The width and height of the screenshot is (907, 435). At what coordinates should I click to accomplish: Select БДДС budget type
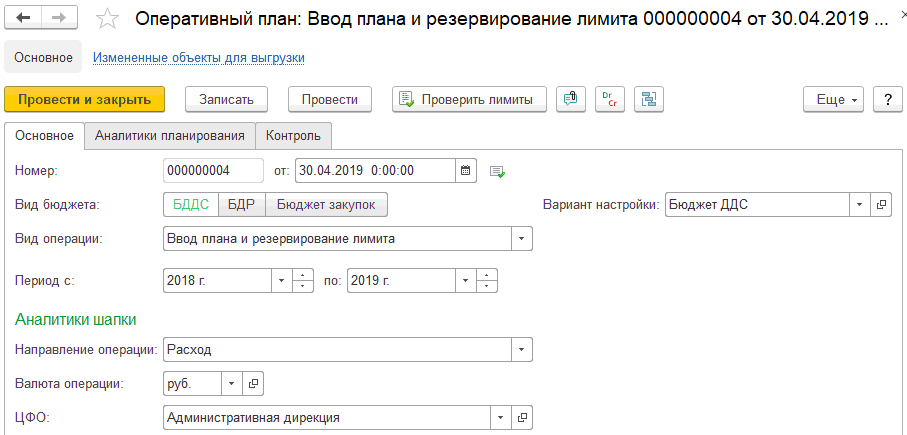pos(191,204)
